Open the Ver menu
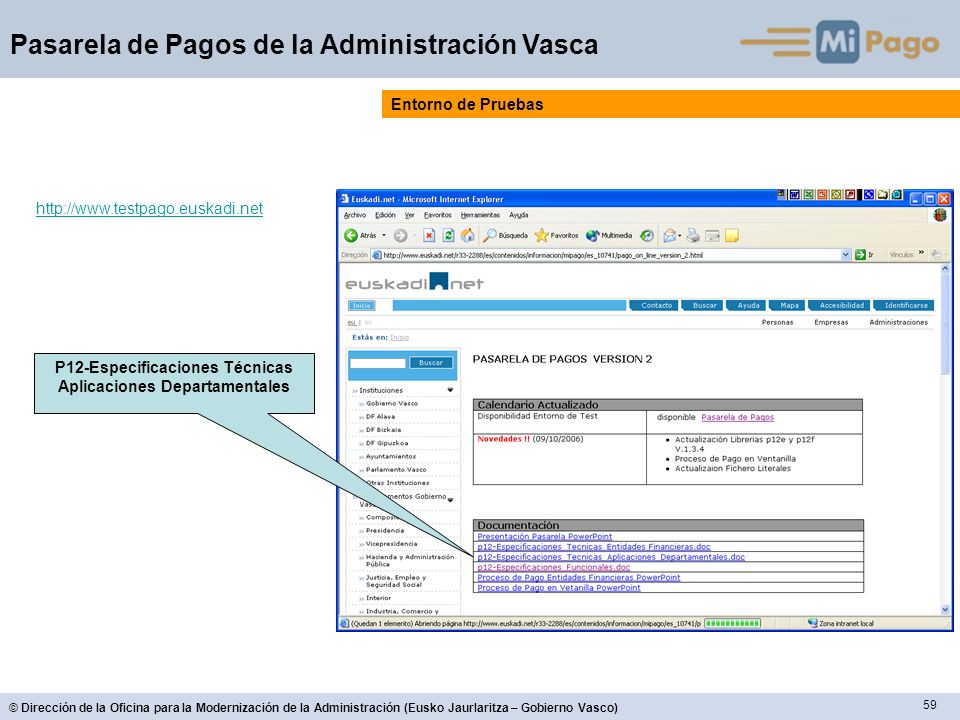The width and height of the screenshot is (960, 720). pyautogui.click(x=410, y=215)
